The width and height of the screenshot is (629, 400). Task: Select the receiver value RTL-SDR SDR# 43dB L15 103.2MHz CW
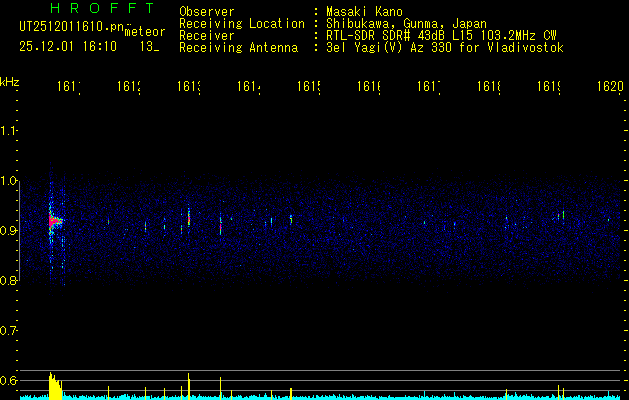click(441, 36)
